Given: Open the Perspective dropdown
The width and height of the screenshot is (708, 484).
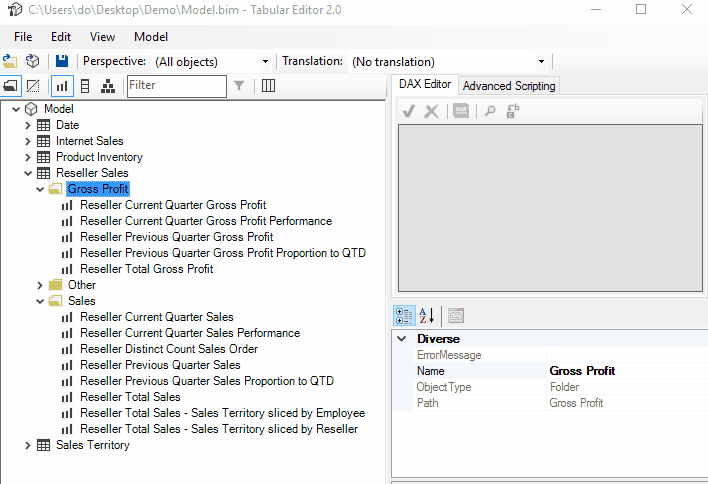Looking at the screenshot, I should [266, 61].
